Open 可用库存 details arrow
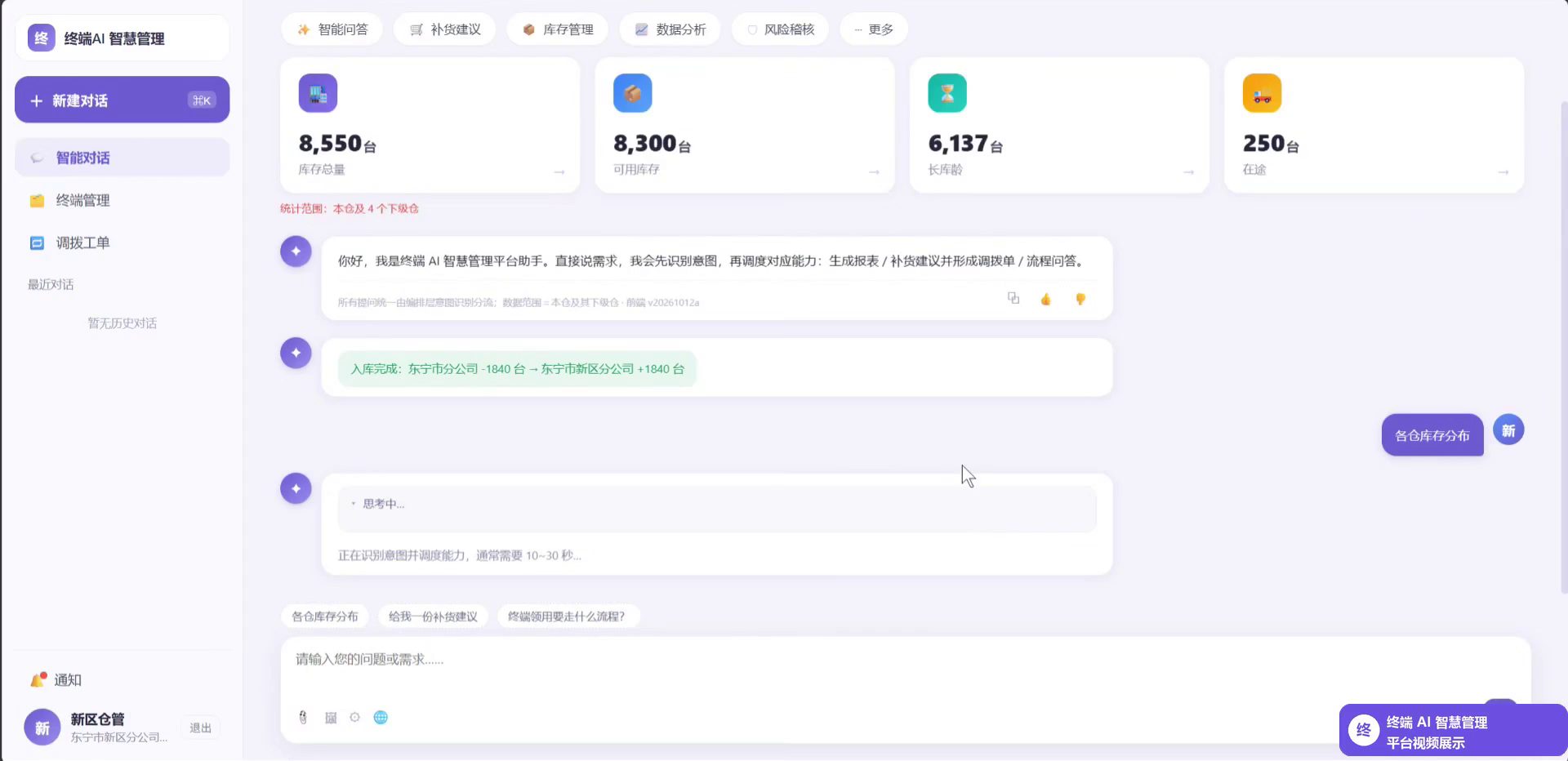Screen dimensions: 1568x761 pyautogui.click(x=874, y=171)
